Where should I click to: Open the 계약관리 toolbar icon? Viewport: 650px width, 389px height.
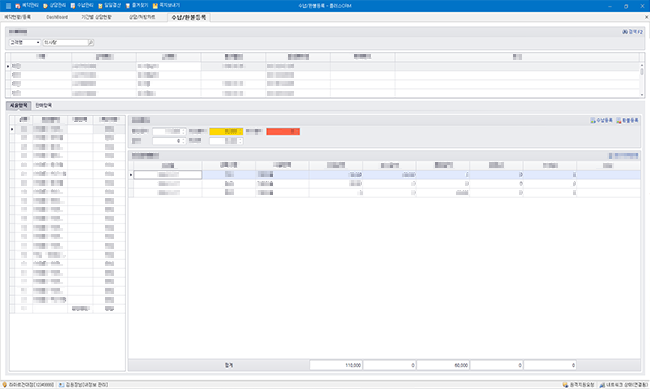26,6
